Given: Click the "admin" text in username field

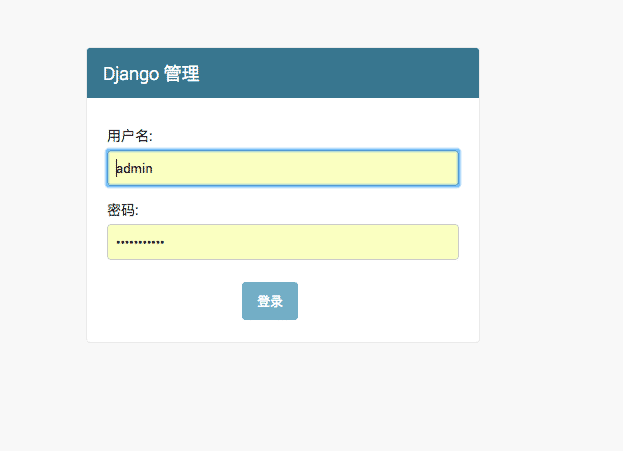Looking at the screenshot, I should point(135,169).
